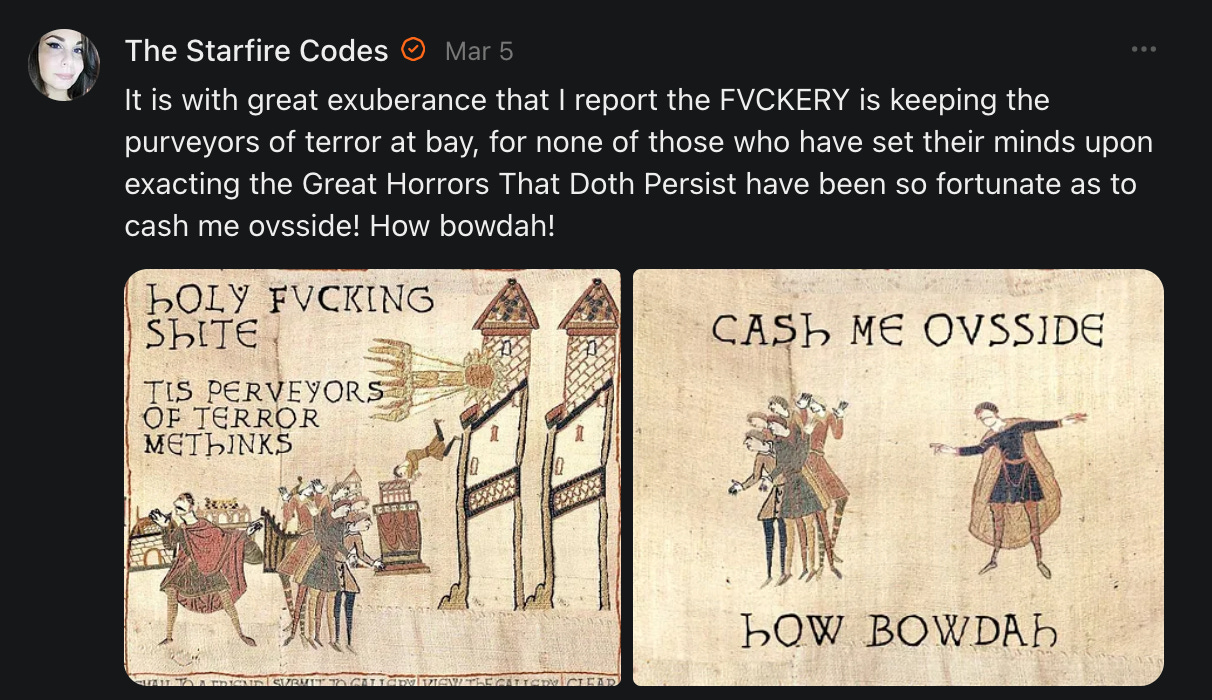1212x700 pixels.
Task: Open The Starfire Codes profile avatar
Action: click(x=64, y=65)
